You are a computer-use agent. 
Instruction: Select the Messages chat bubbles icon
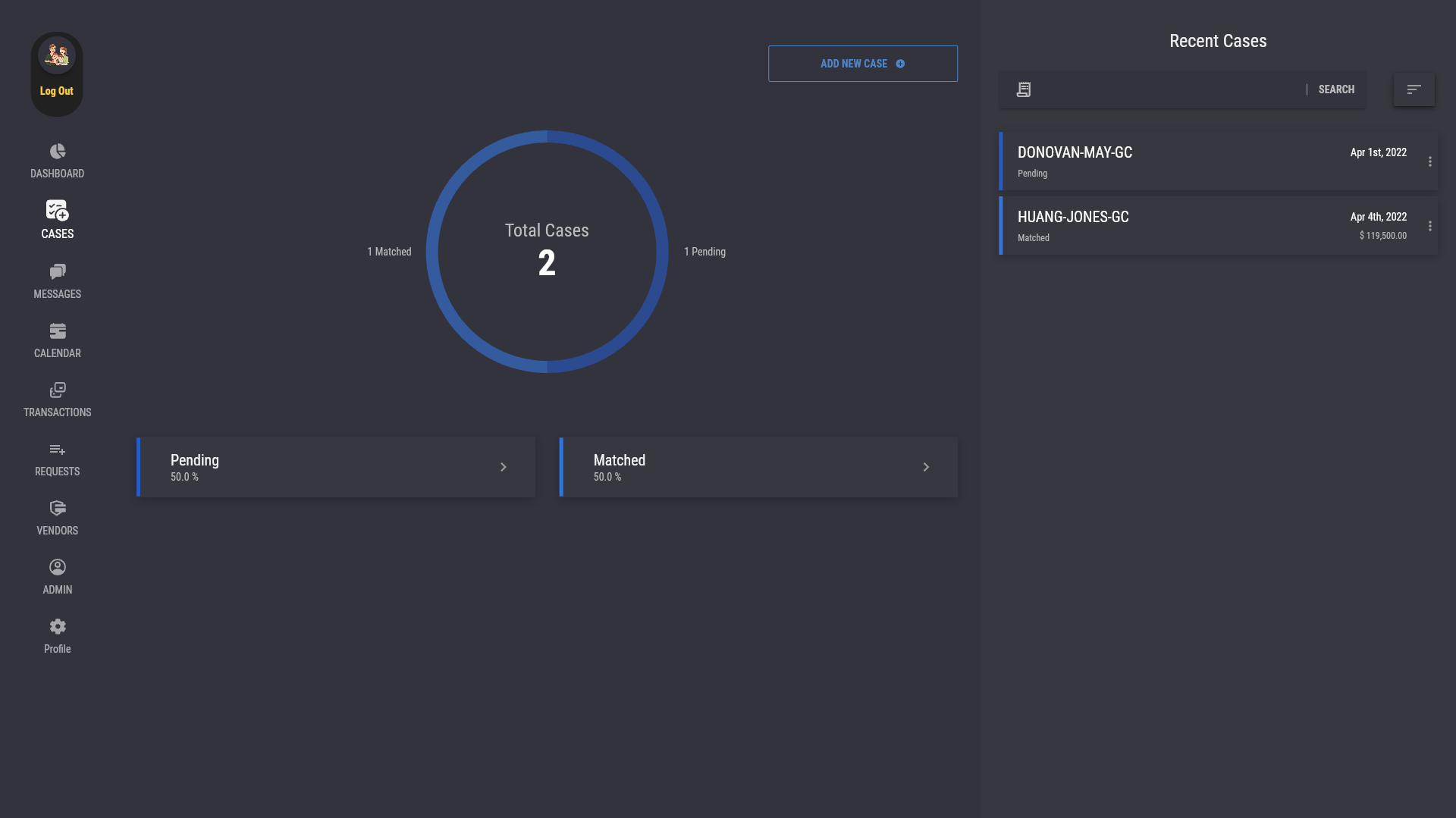click(58, 271)
